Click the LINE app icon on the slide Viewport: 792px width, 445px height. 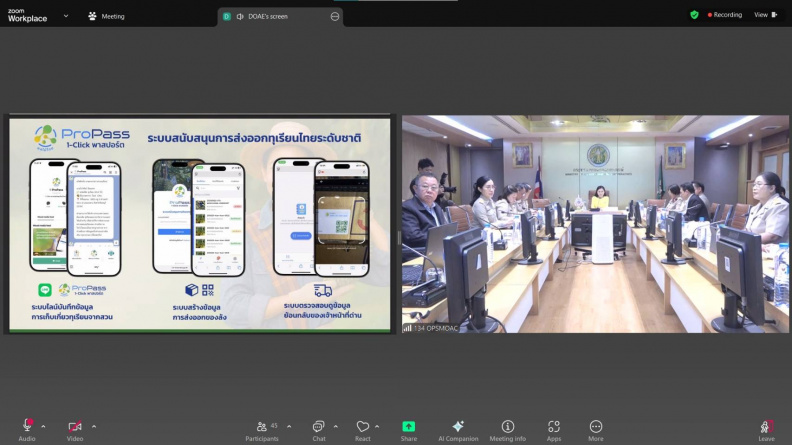point(45,290)
